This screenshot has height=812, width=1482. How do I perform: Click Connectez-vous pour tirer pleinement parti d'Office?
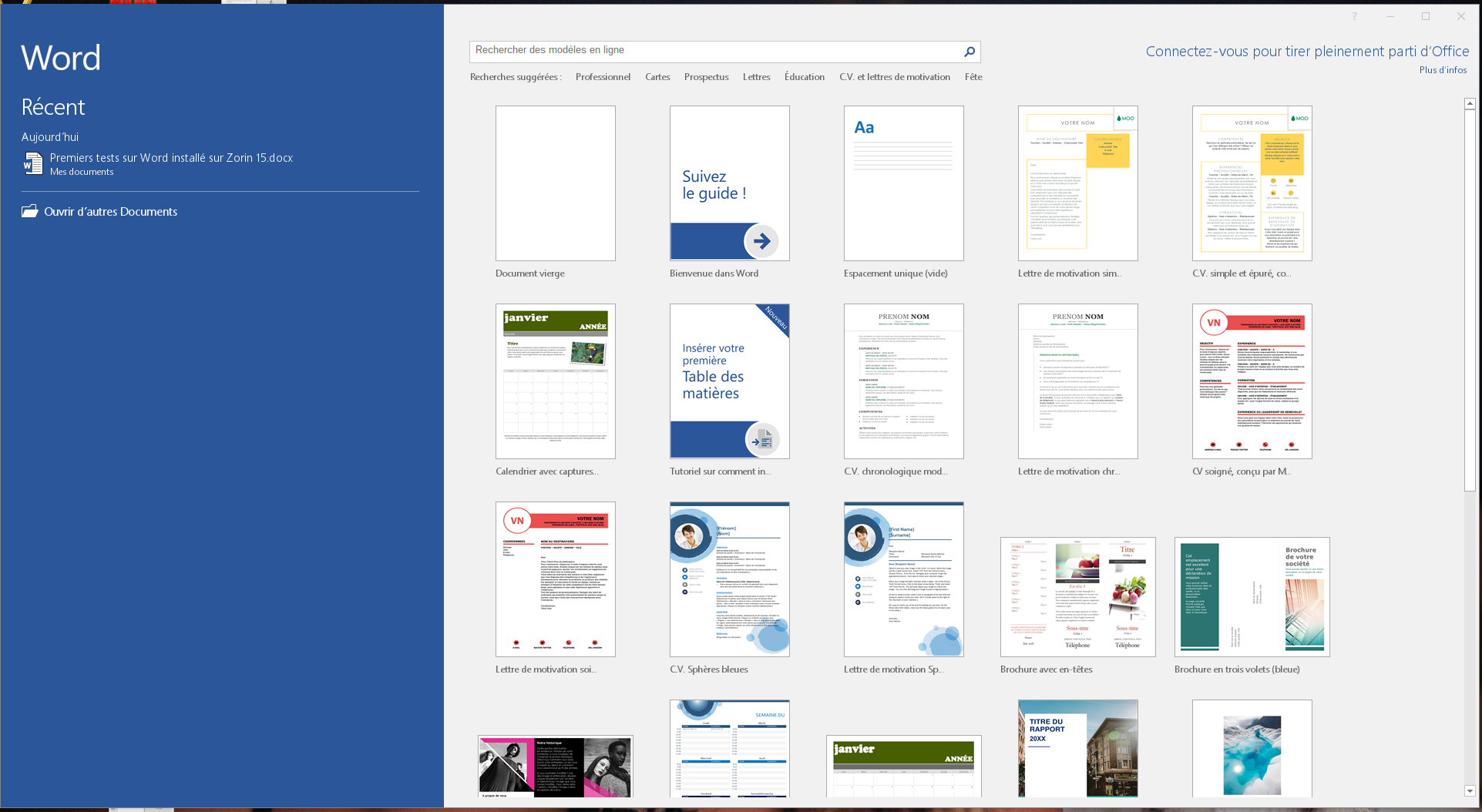tap(1306, 52)
